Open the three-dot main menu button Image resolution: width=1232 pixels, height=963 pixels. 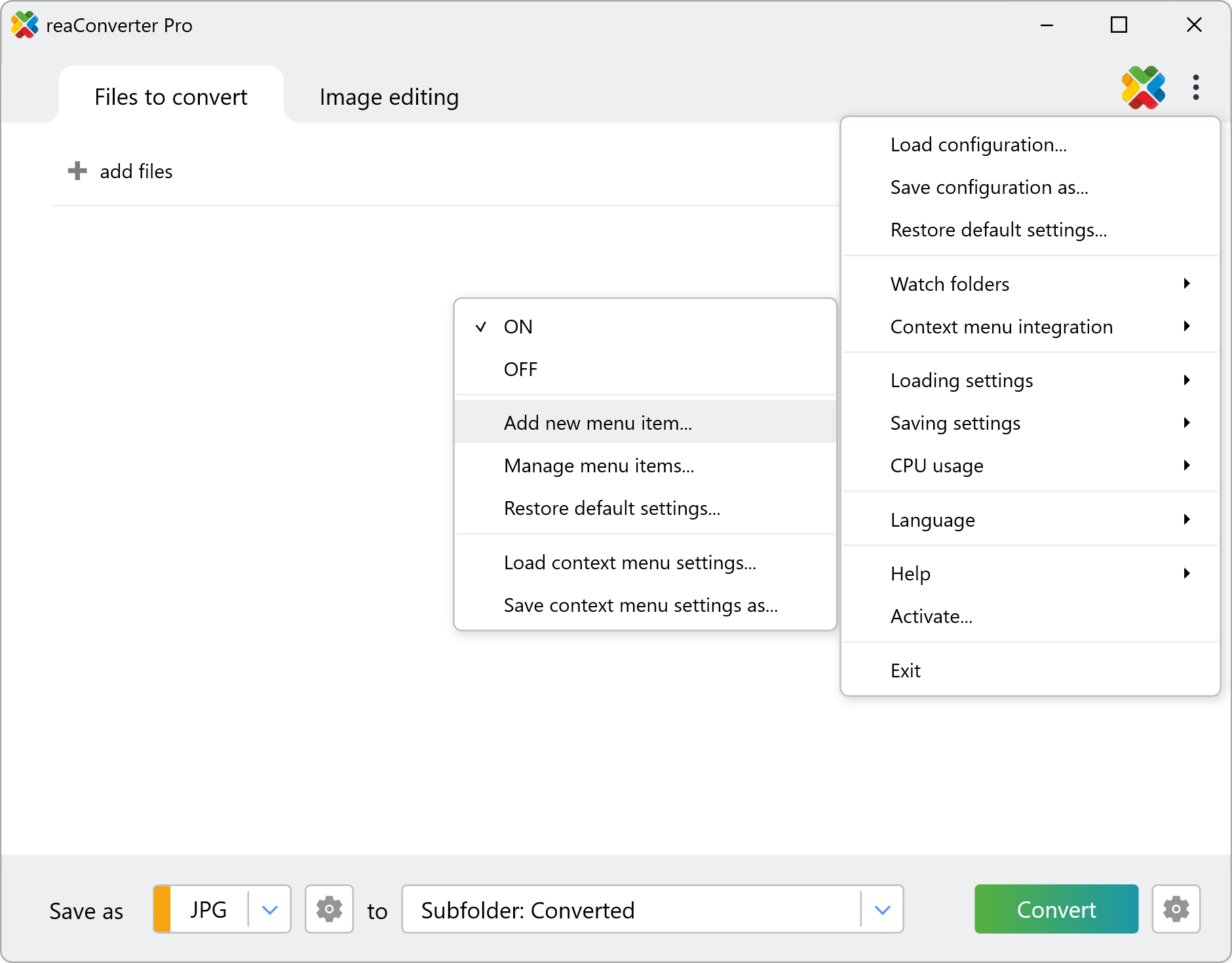(x=1196, y=88)
